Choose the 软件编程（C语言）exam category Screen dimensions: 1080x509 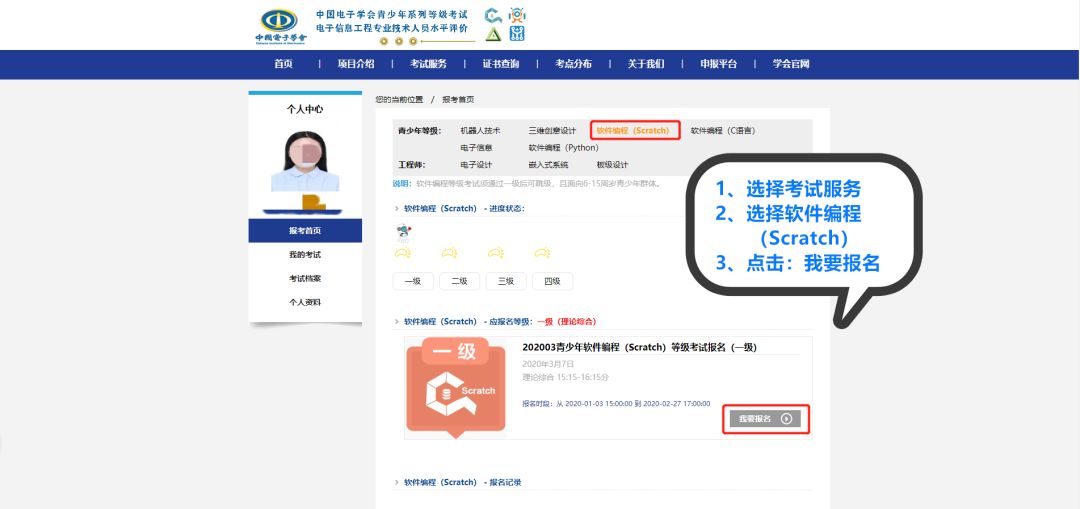[x=723, y=130]
